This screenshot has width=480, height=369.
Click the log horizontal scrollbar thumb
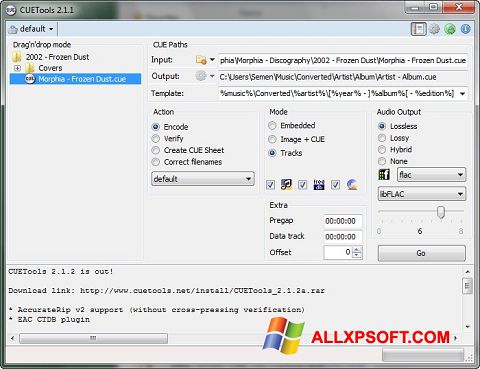click(x=93, y=339)
